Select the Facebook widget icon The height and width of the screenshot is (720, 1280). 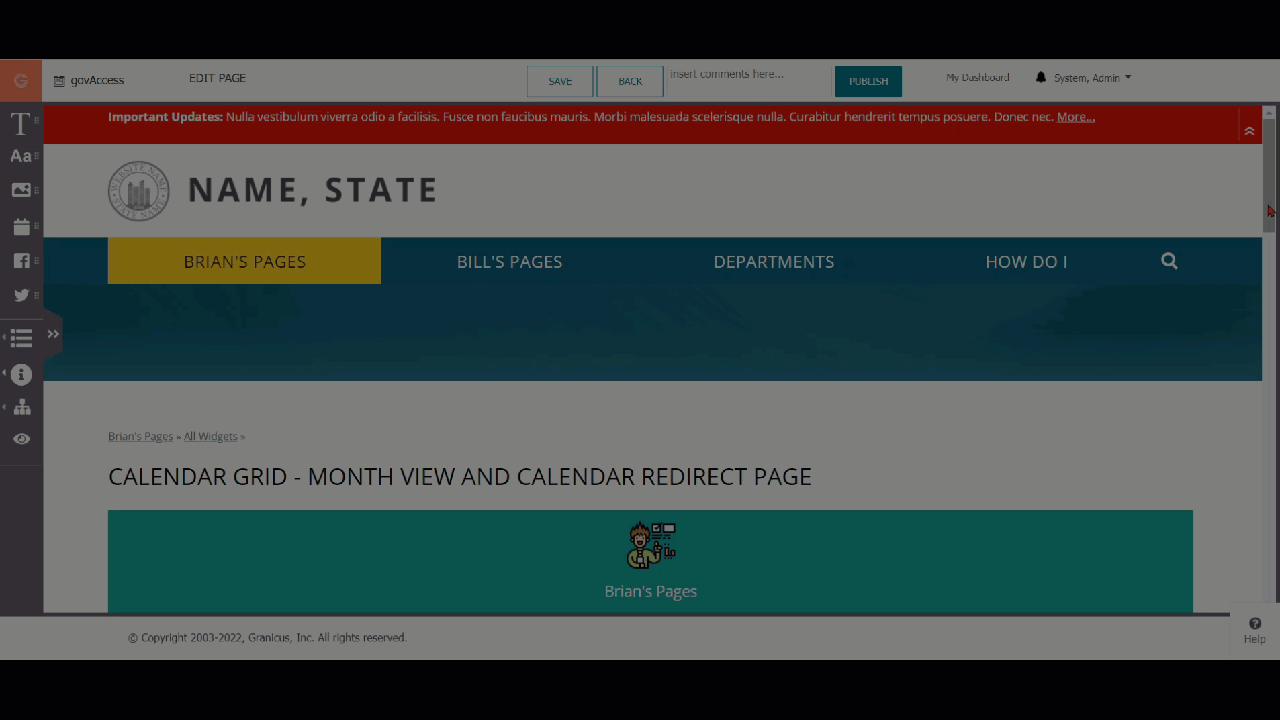pyautogui.click(x=20, y=261)
